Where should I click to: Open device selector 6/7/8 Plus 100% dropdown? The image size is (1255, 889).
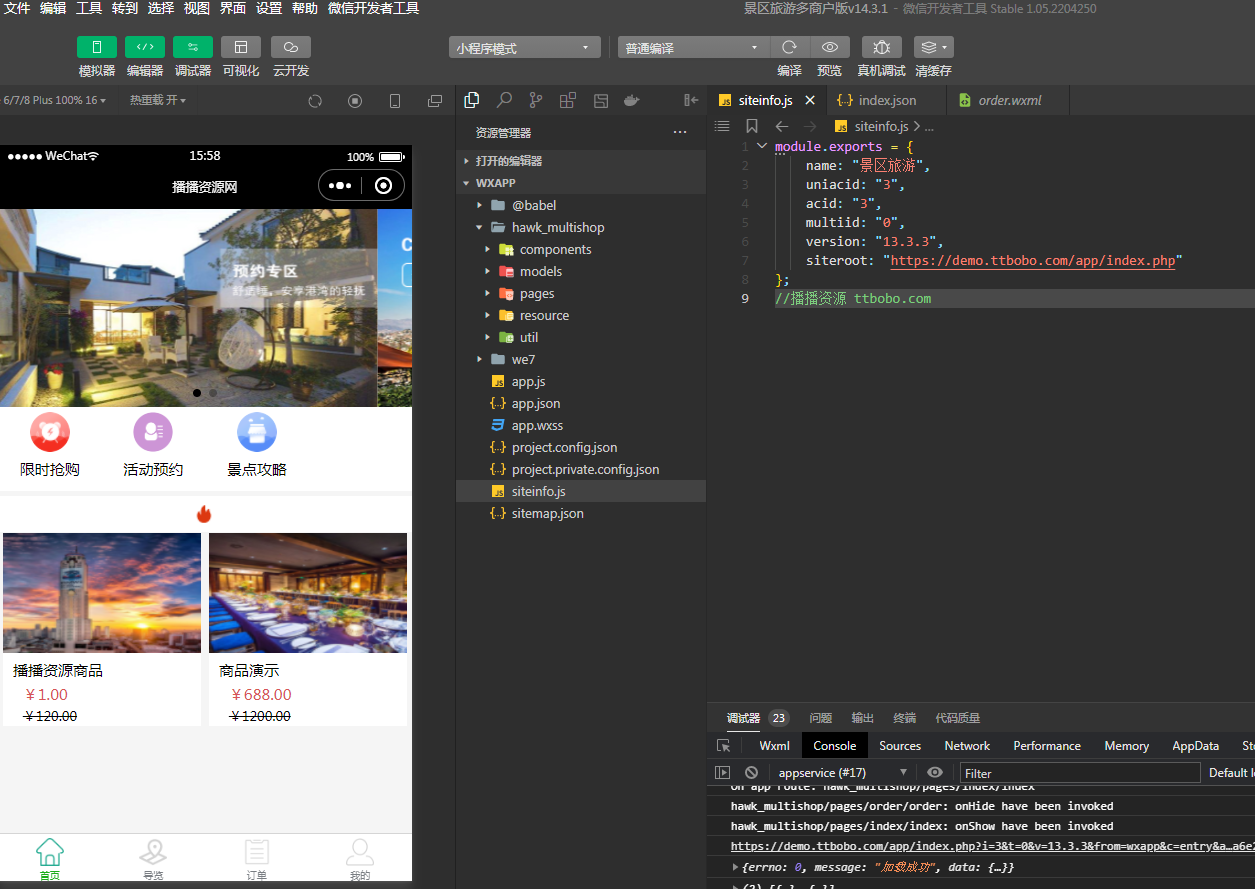(54, 100)
